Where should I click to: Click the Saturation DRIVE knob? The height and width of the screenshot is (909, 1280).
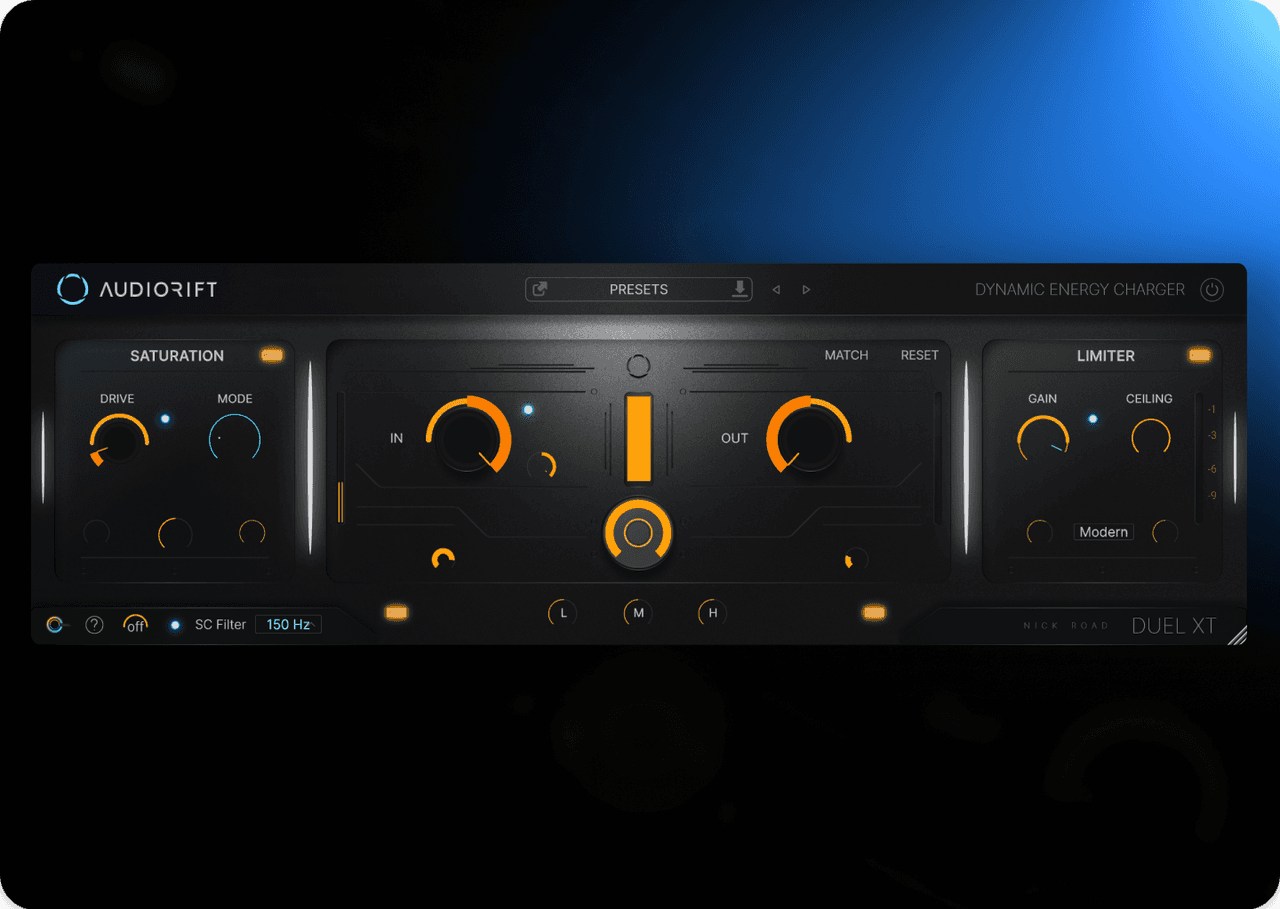pyautogui.click(x=118, y=441)
